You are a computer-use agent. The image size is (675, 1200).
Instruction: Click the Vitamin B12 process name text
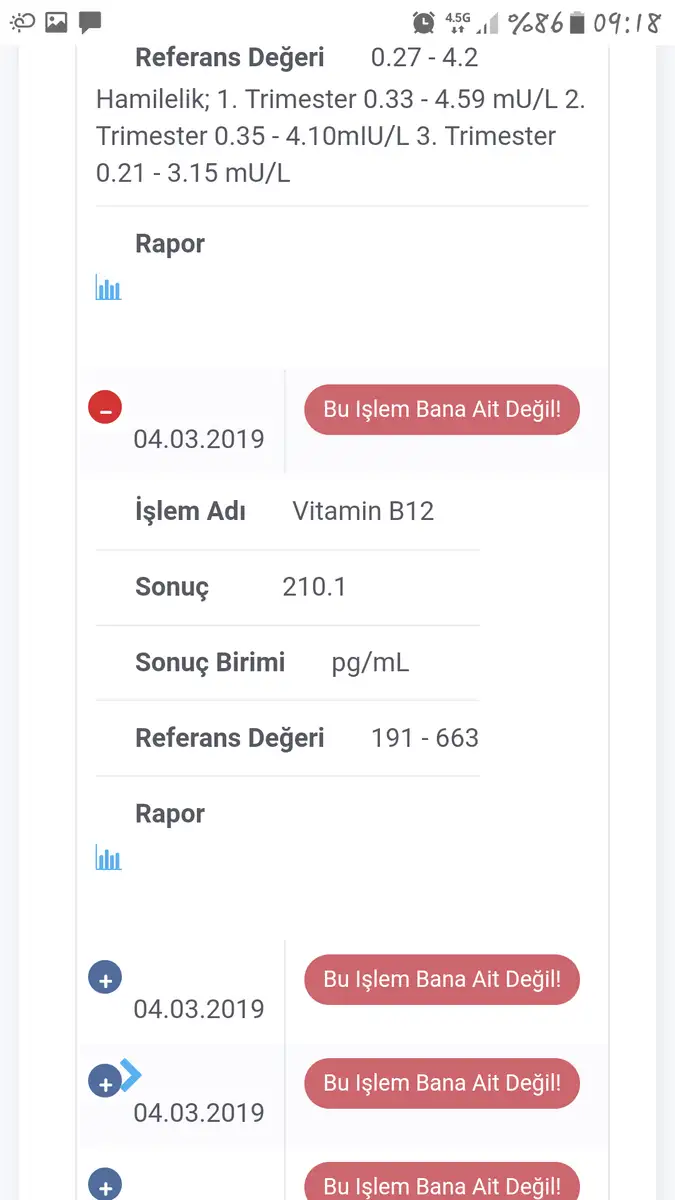(363, 511)
